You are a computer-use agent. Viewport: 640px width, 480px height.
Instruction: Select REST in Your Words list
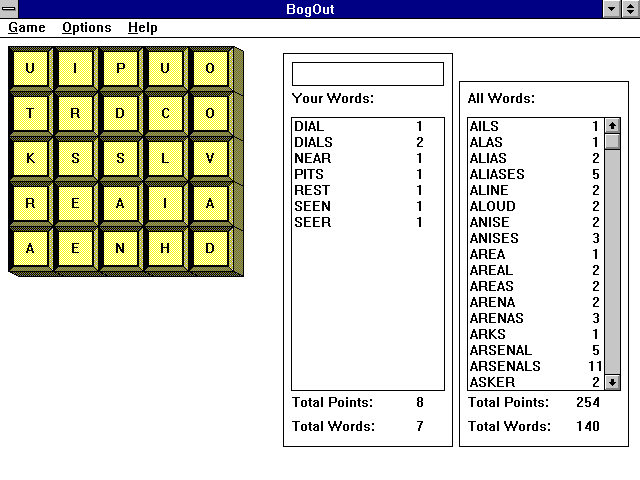[x=312, y=190]
